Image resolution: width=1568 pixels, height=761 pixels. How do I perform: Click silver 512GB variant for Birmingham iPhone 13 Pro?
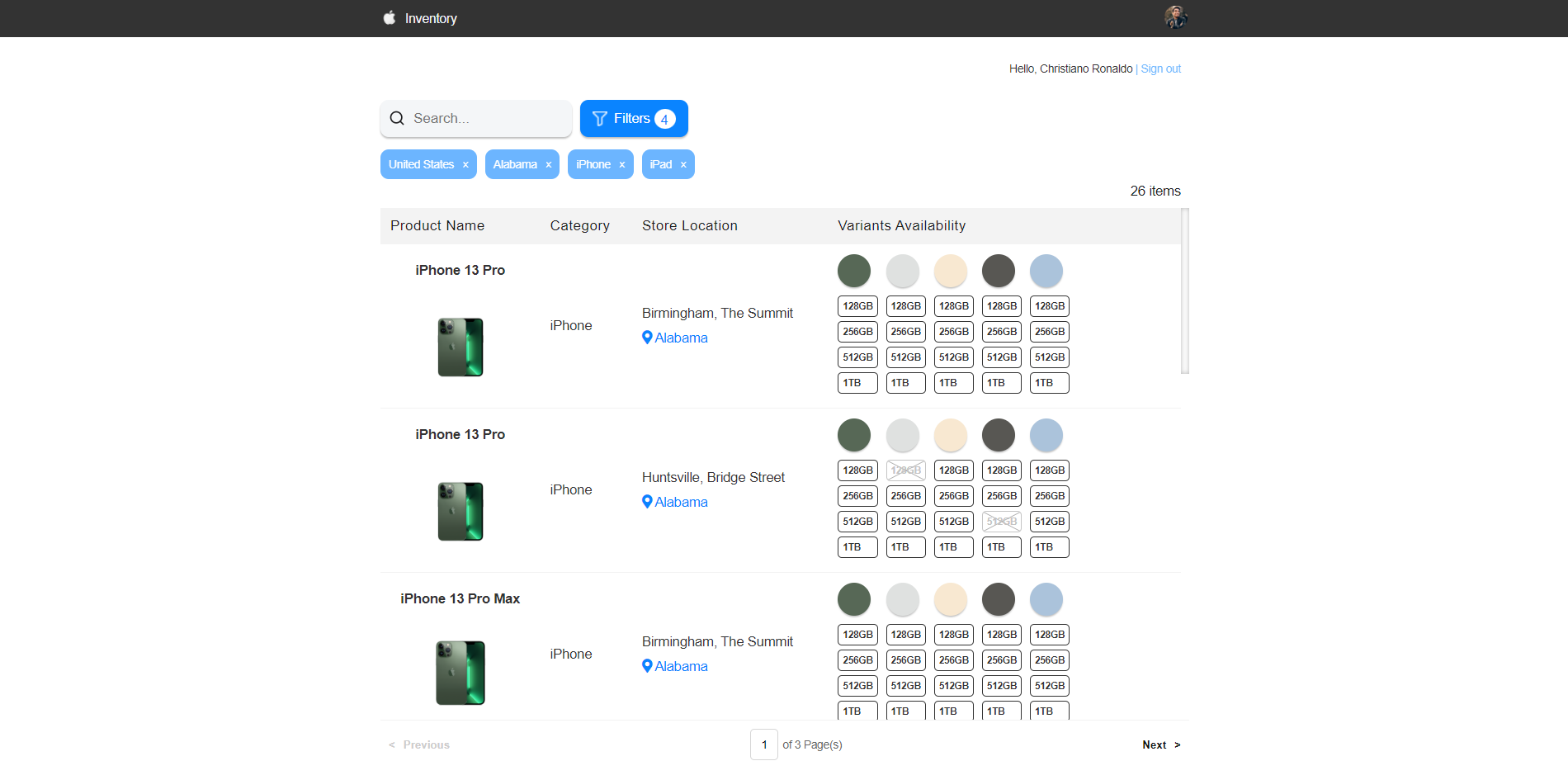(905, 357)
